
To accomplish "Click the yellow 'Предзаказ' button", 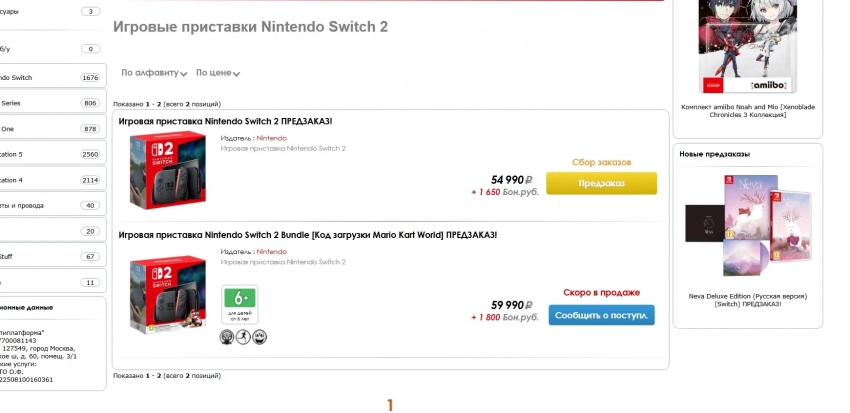I will tap(601, 183).
